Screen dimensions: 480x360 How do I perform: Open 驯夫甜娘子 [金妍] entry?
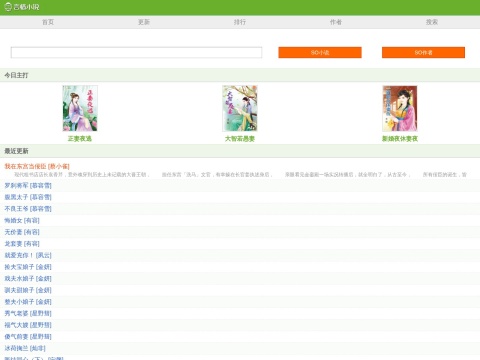28,290
